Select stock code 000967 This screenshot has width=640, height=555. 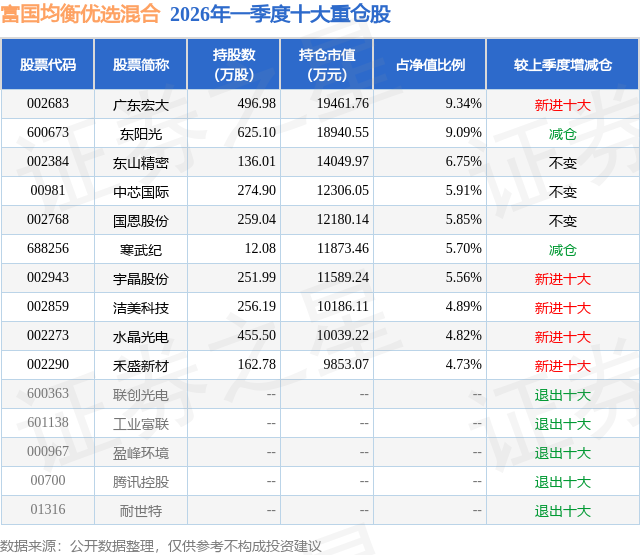[x=48, y=451]
